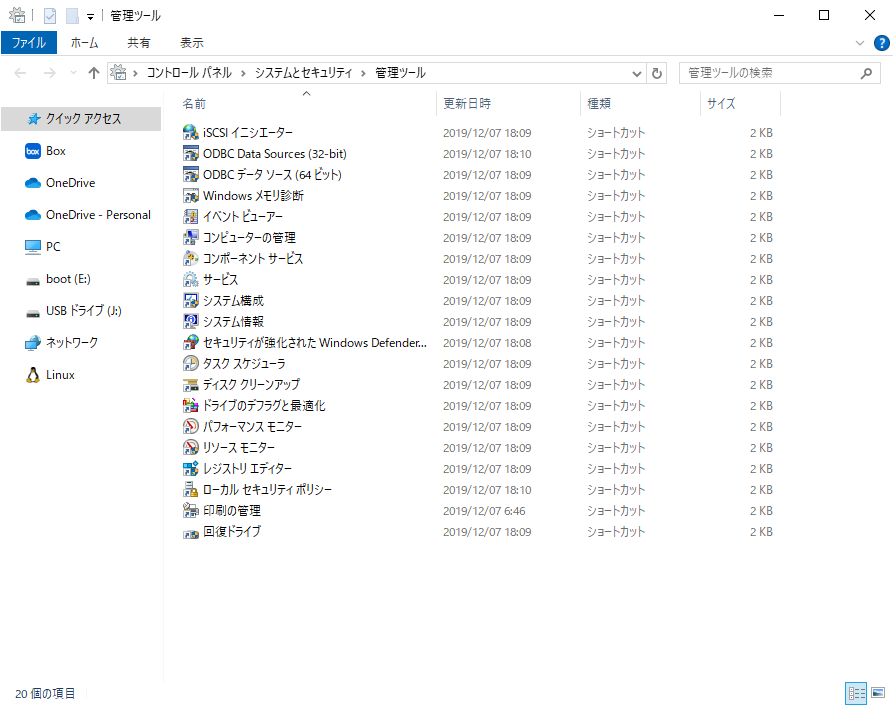
Task: Select the イベント ビューアー icon
Action: coord(190,217)
